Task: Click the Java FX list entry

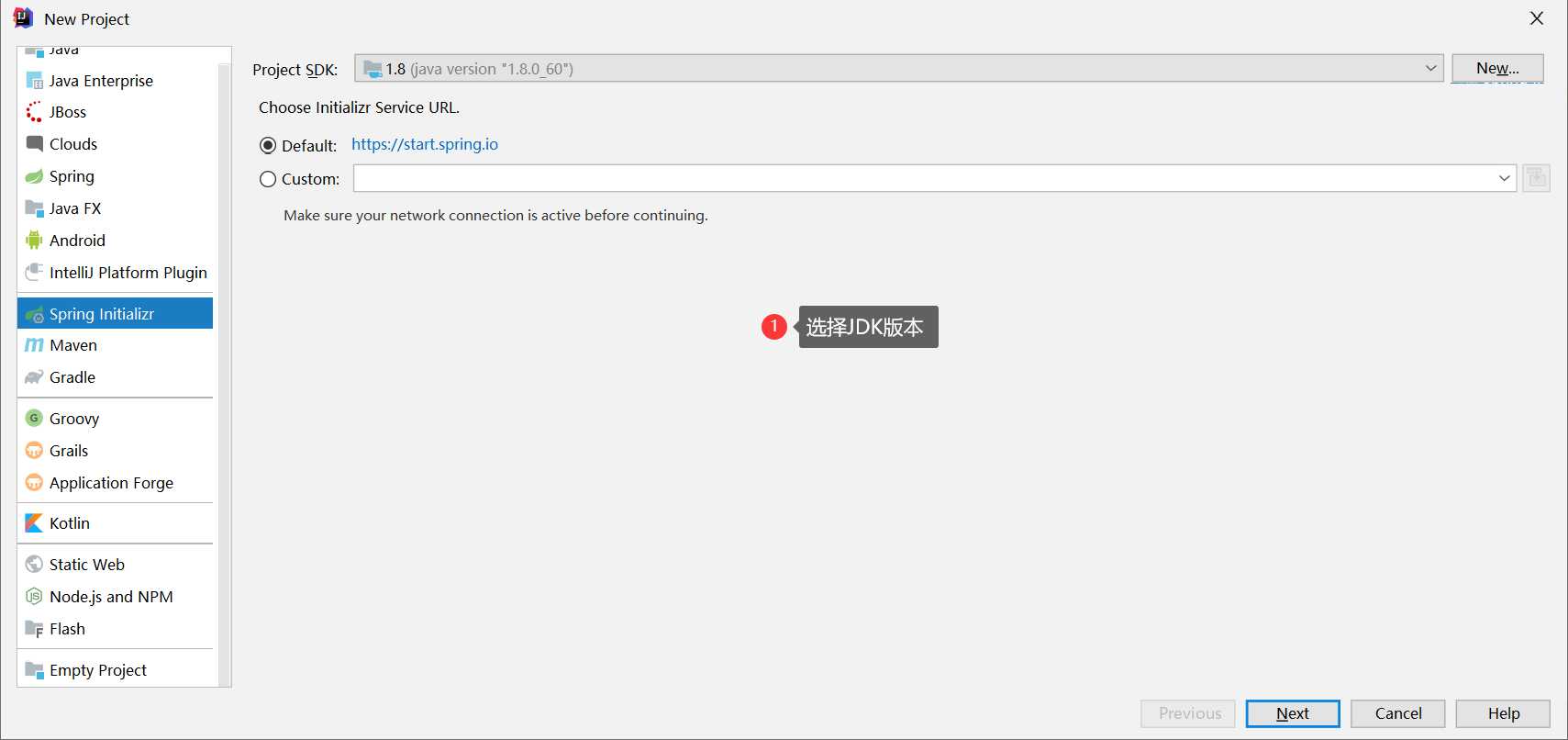Action: coord(115,208)
